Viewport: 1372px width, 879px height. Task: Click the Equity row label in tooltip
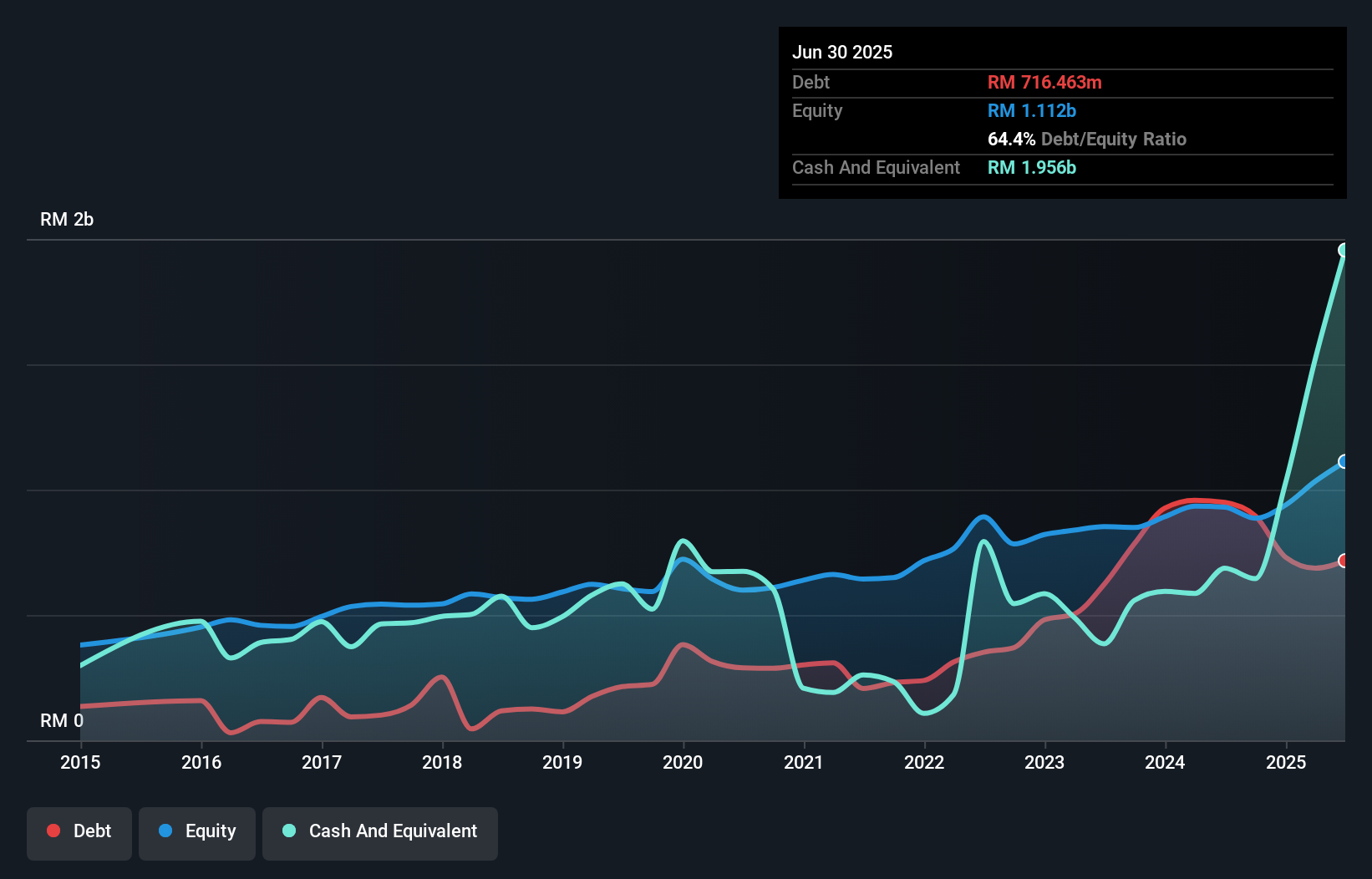[817, 110]
